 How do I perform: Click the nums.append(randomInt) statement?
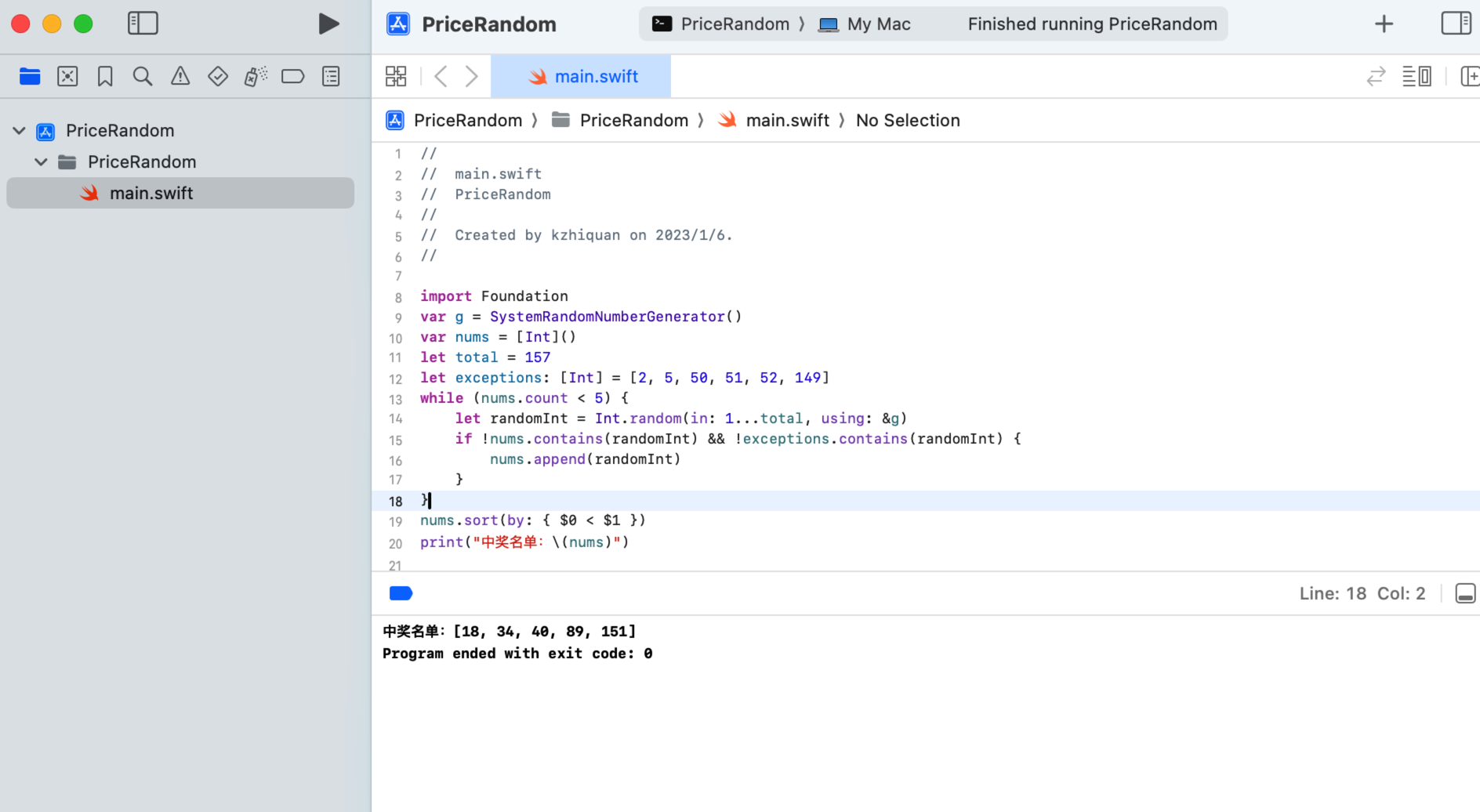coord(586,459)
